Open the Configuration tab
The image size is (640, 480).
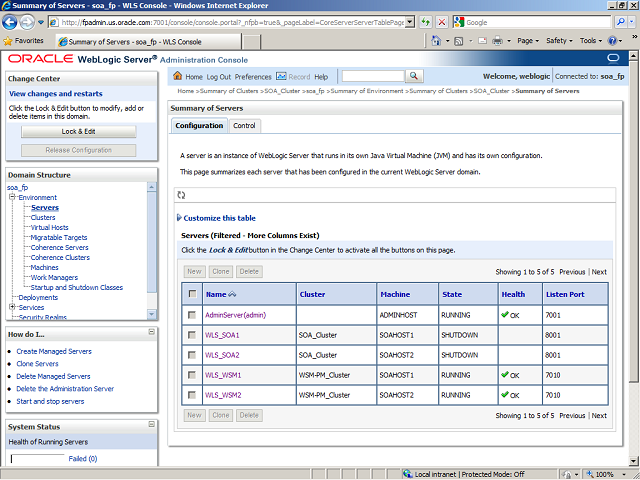198,126
